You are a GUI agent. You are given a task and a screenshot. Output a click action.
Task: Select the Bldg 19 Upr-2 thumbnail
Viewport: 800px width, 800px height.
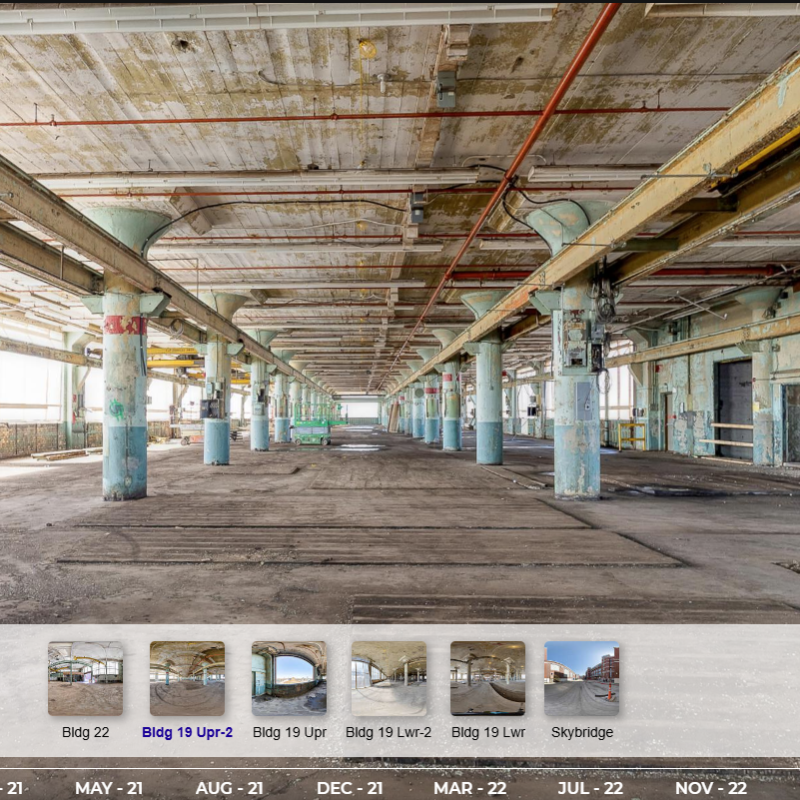(x=187, y=678)
